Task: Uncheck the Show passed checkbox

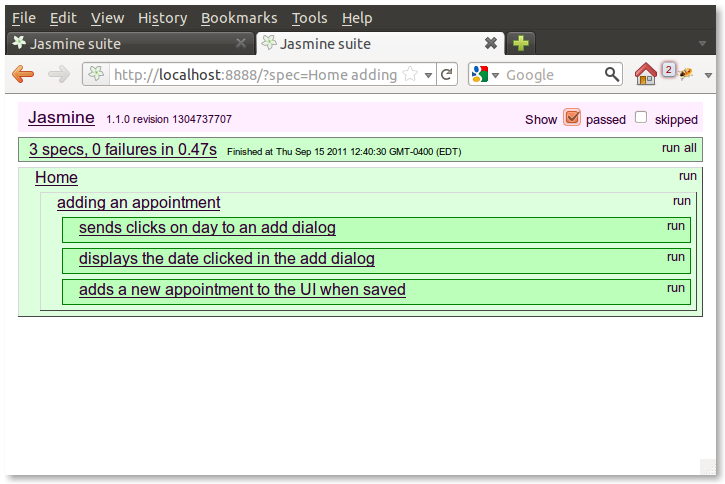Action: coord(571,117)
